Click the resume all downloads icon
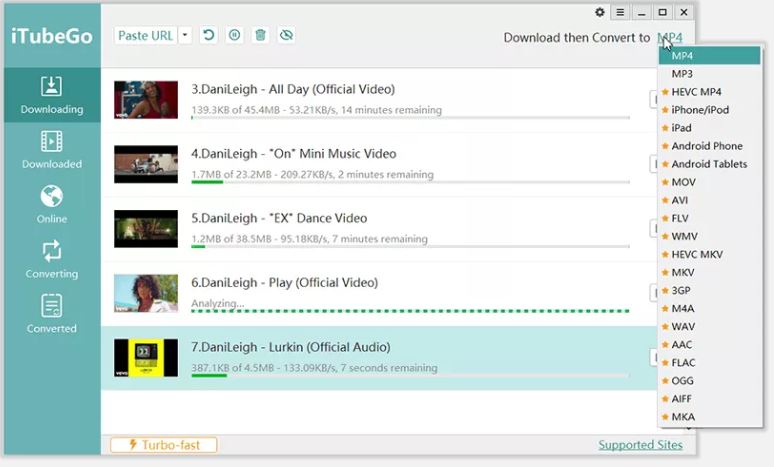Image resolution: width=774 pixels, height=467 pixels. tap(209, 35)
